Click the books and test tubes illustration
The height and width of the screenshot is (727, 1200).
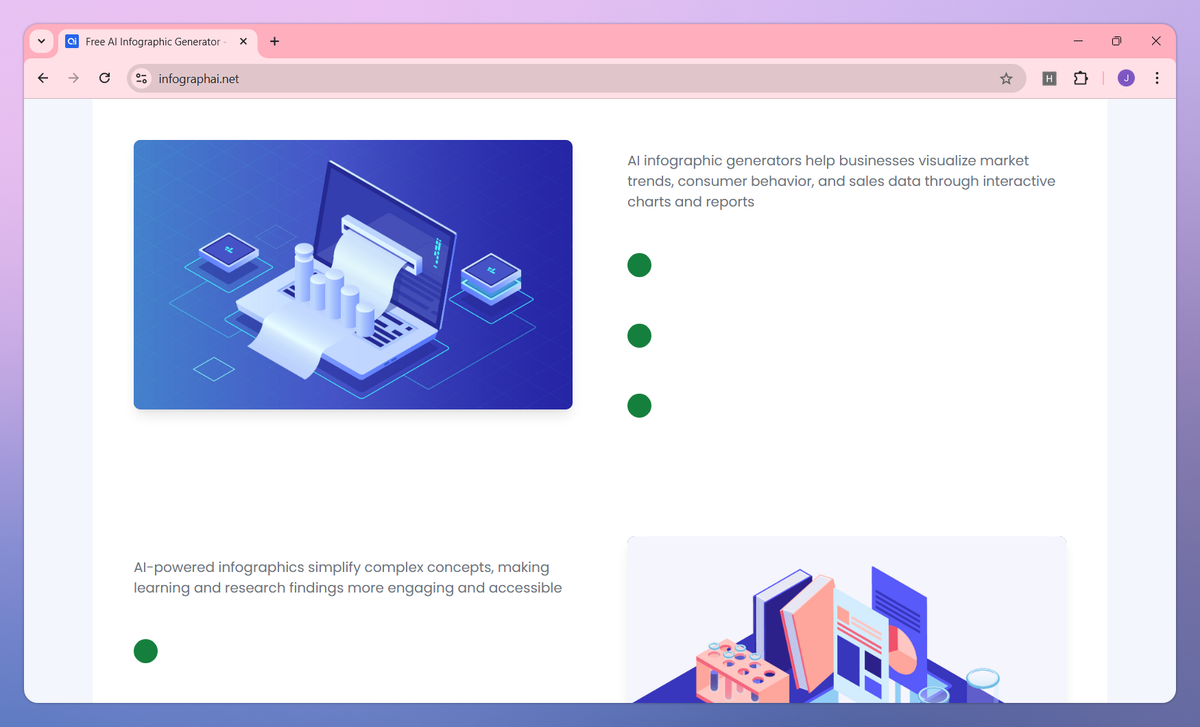(847, 619)
